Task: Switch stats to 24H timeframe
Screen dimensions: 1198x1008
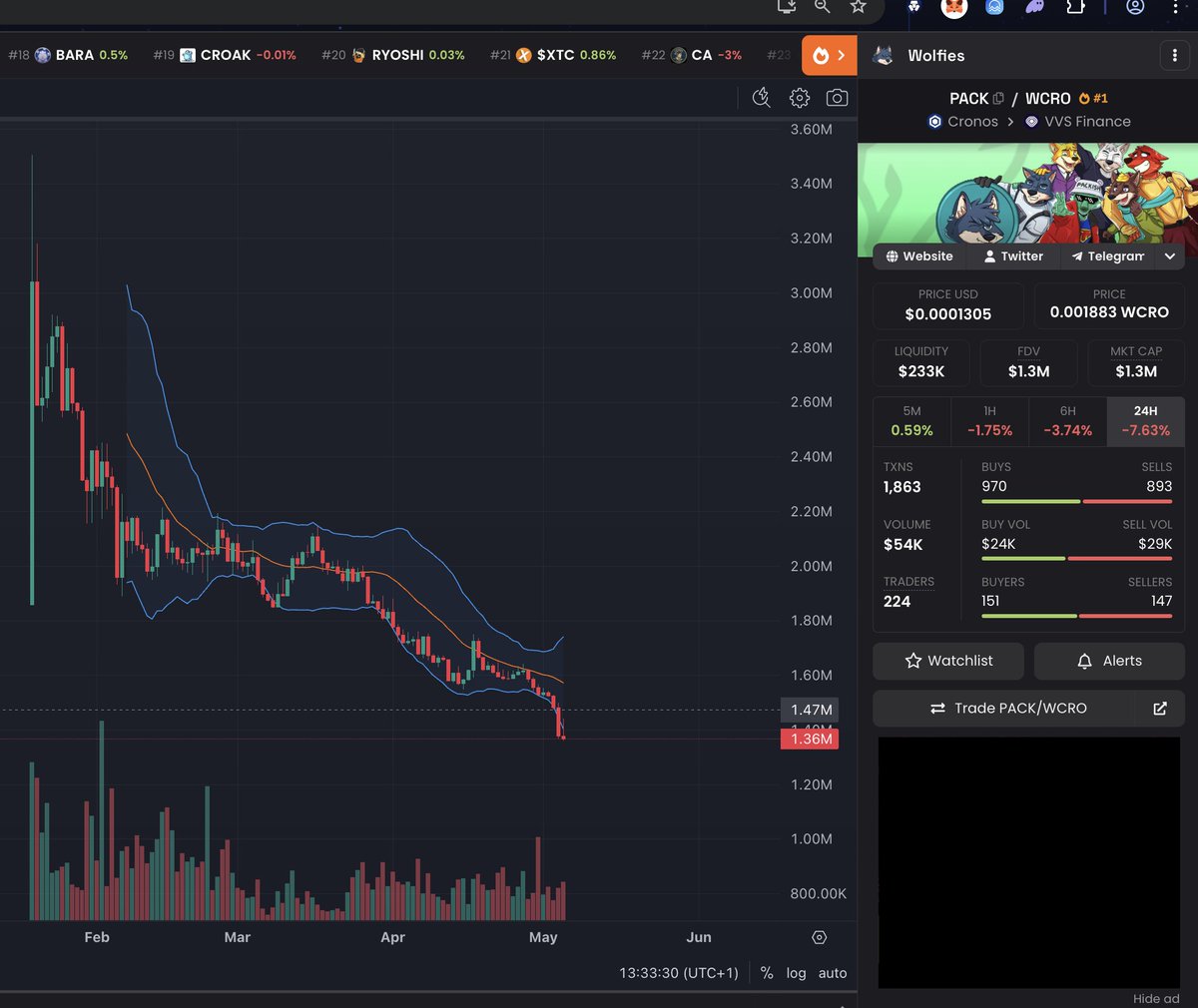Action: pyautogui.click(x=1146, y=421)
